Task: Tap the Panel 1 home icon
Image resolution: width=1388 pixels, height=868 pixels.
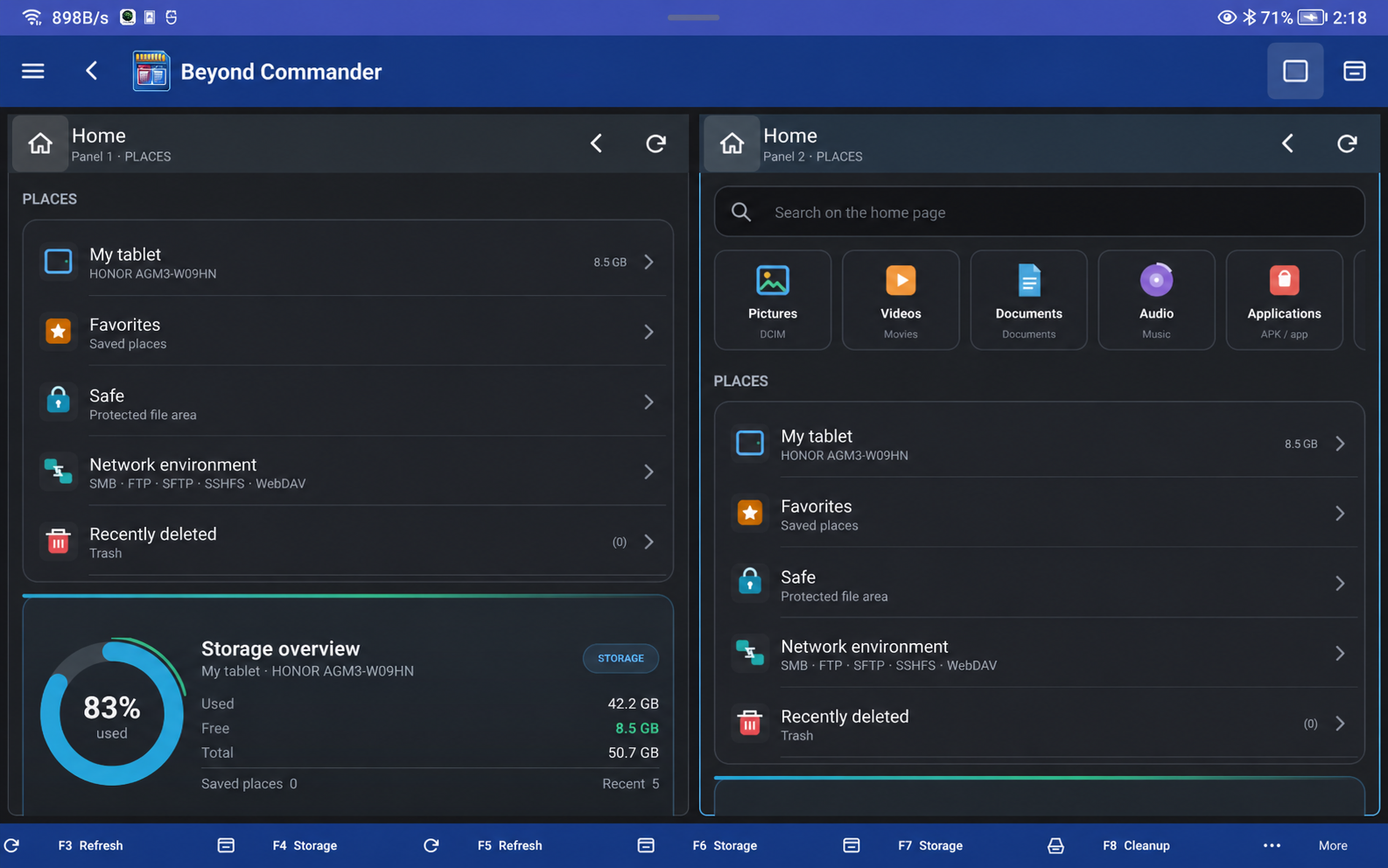Action: [x=40, y=143]
